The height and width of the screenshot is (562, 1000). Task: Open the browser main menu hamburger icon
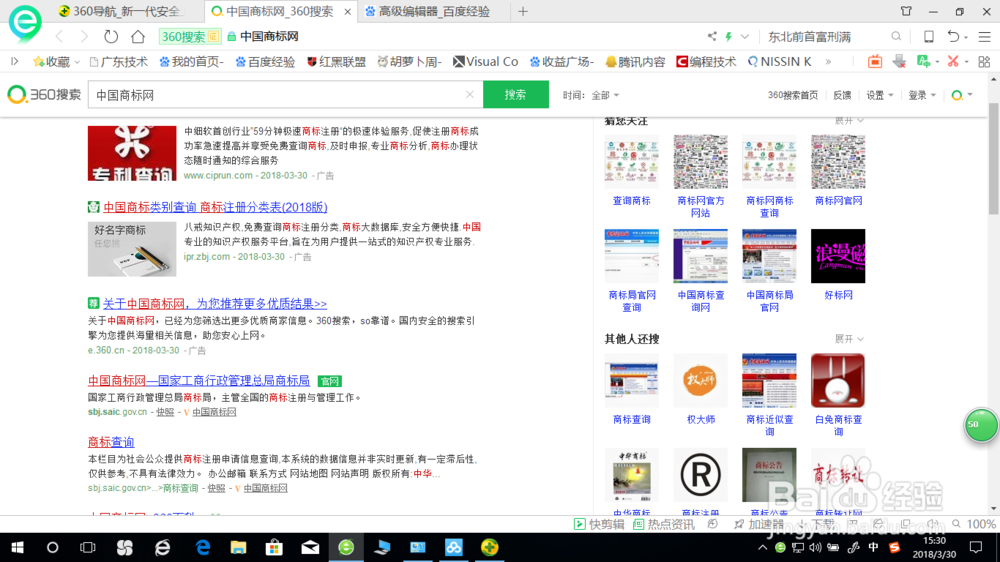coord(985,37)
